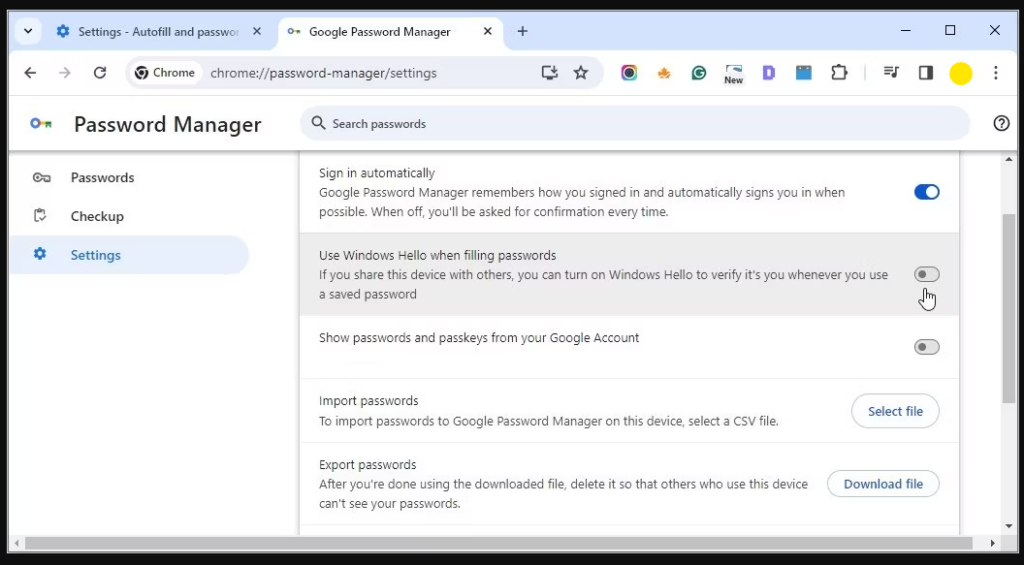Open a new tab with plus button
This screenshot has width=1024, height=565.
tap(522, 31)
